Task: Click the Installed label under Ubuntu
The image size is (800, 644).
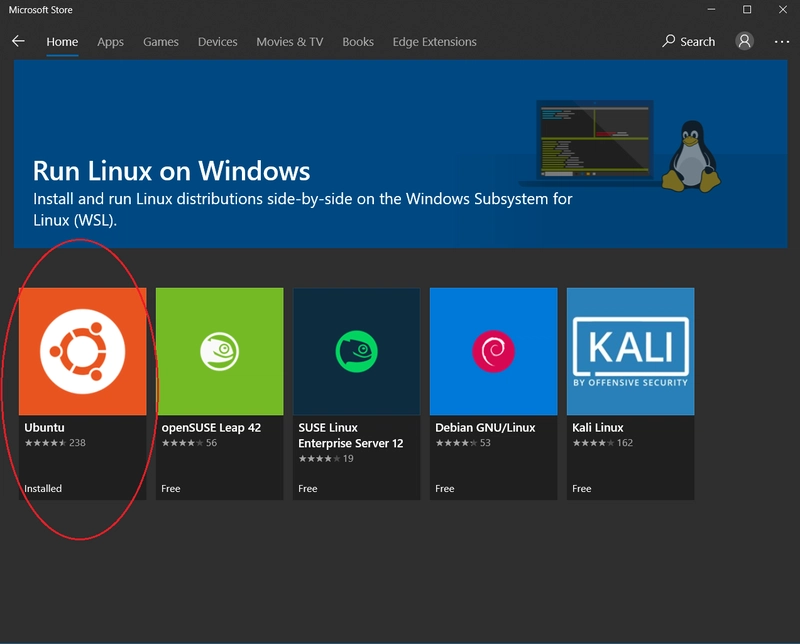Action: pos(43,488)
